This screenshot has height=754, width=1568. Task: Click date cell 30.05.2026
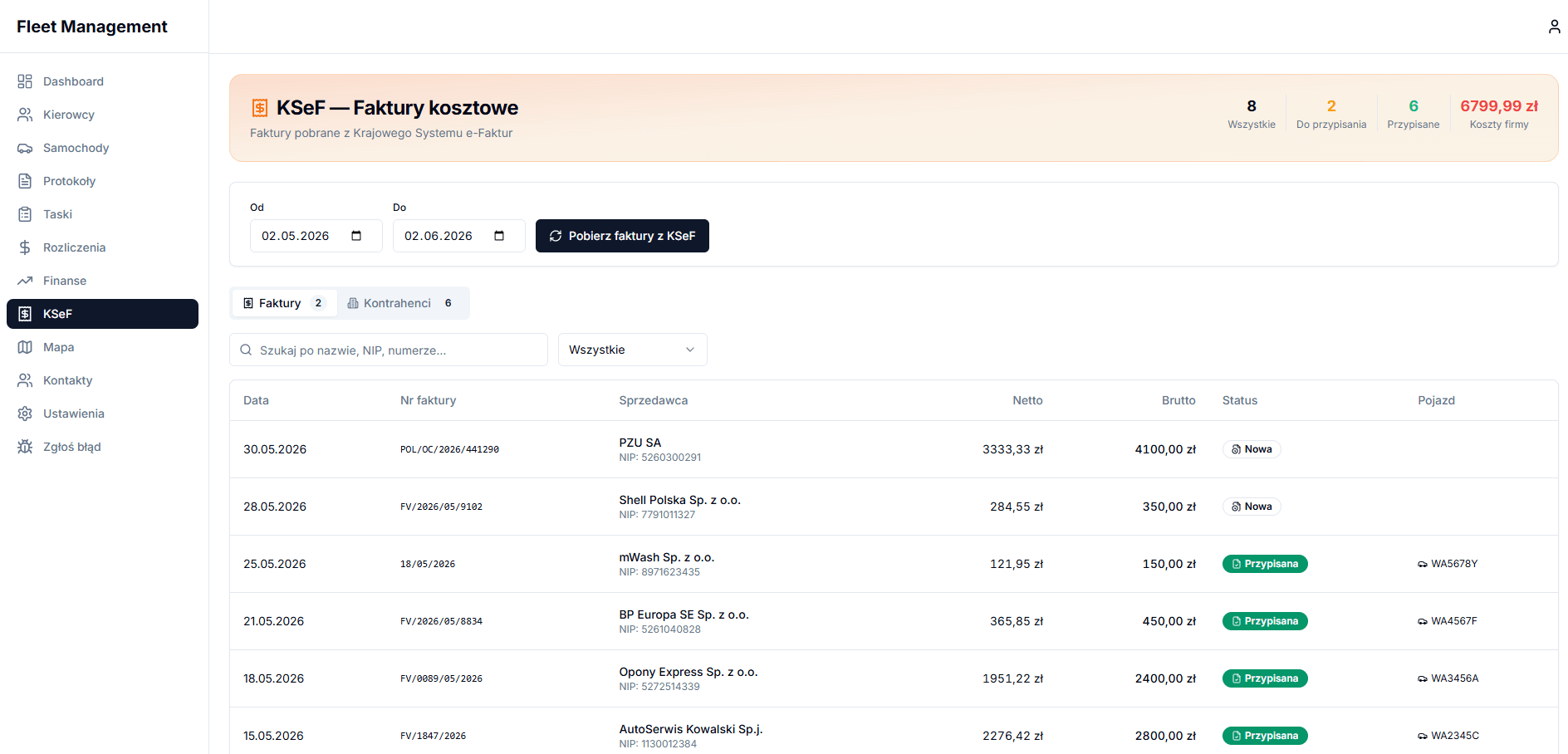pos(275,449)
